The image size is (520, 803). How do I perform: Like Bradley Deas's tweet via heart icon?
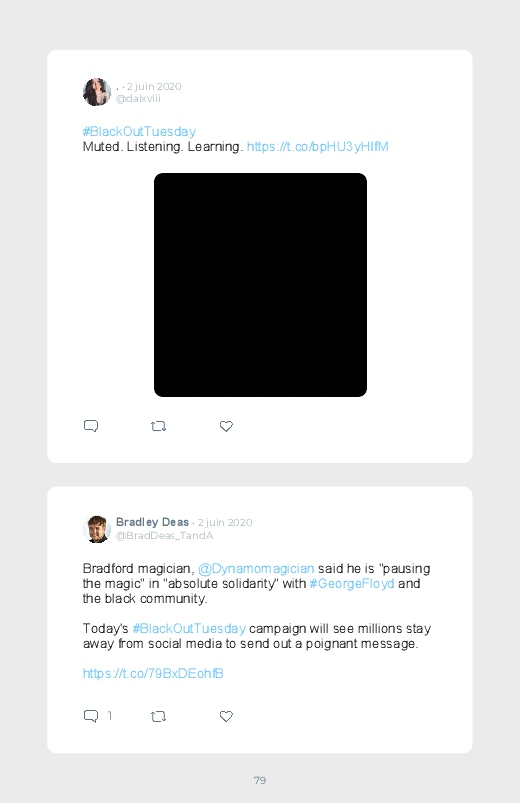pos(226,716)
